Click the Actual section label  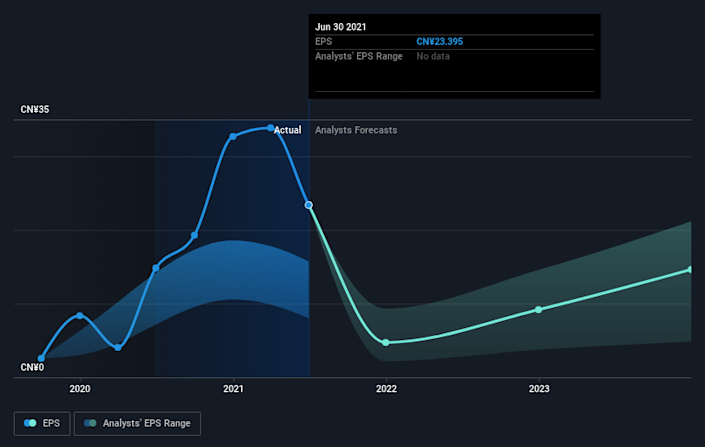click(288, 130)
